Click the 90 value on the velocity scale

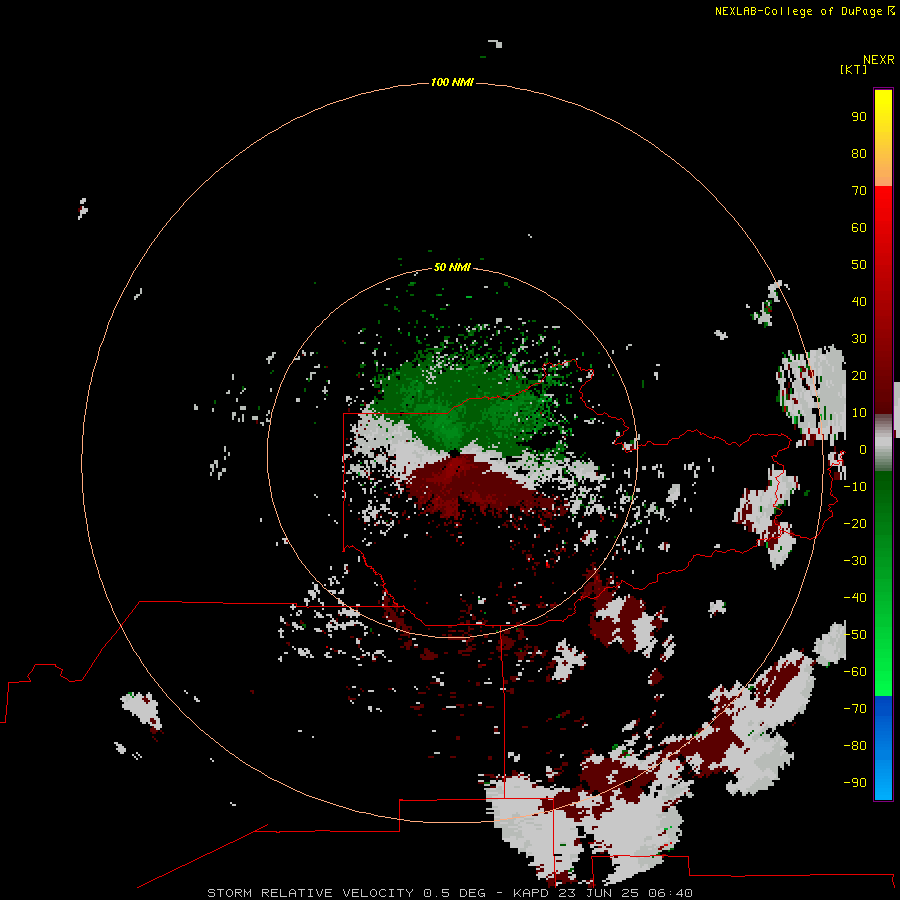(x=859, y=117)
